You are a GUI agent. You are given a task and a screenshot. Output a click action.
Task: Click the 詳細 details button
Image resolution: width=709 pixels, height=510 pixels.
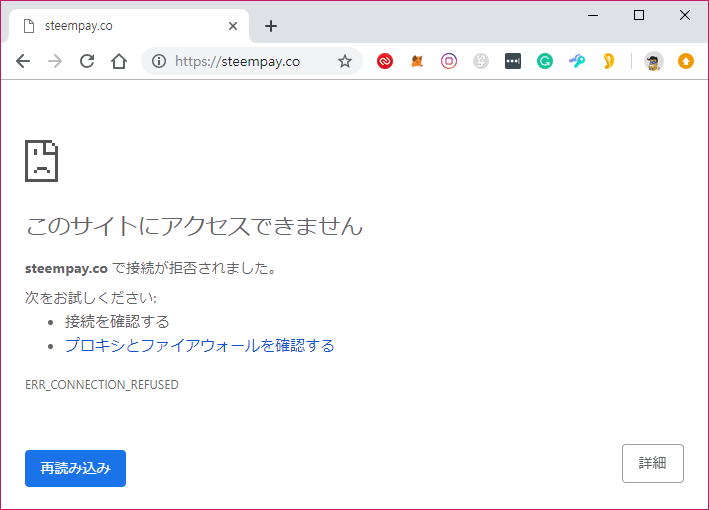652,463
